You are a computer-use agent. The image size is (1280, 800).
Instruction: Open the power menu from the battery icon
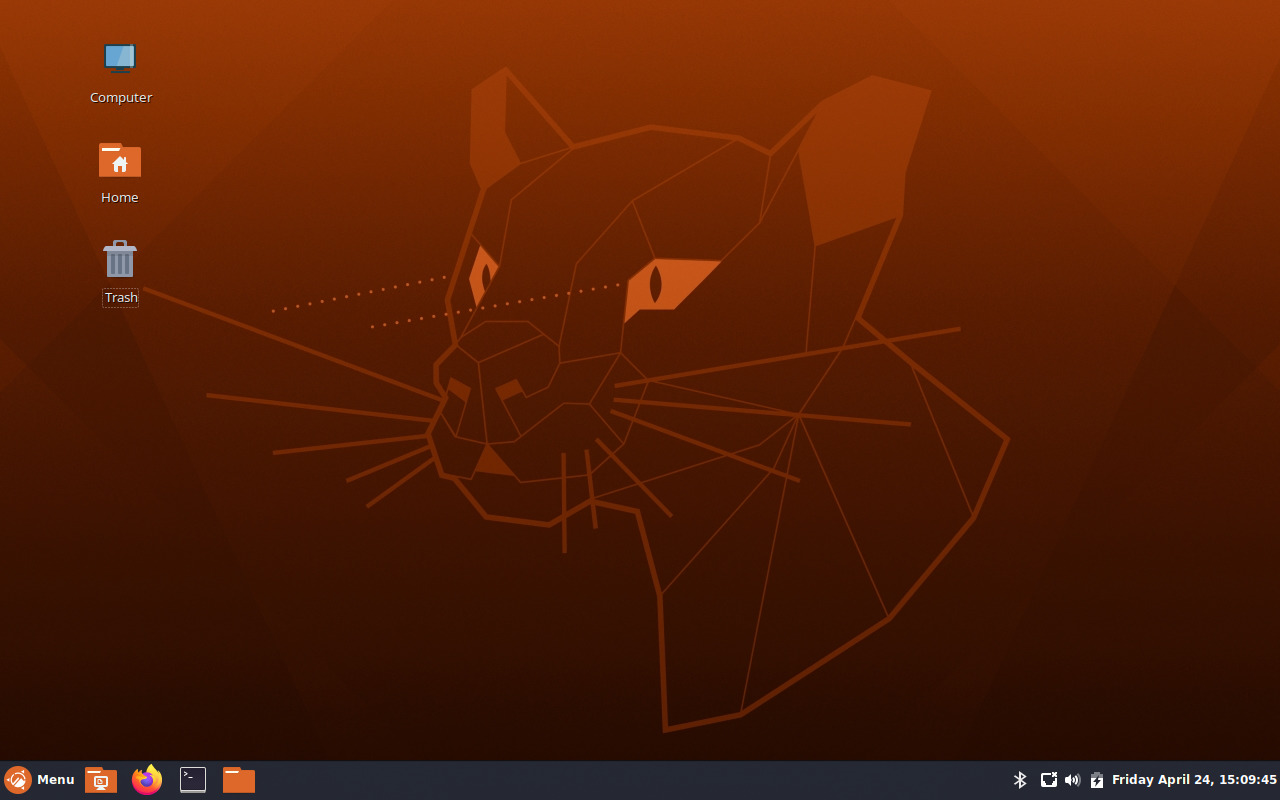1096,779
